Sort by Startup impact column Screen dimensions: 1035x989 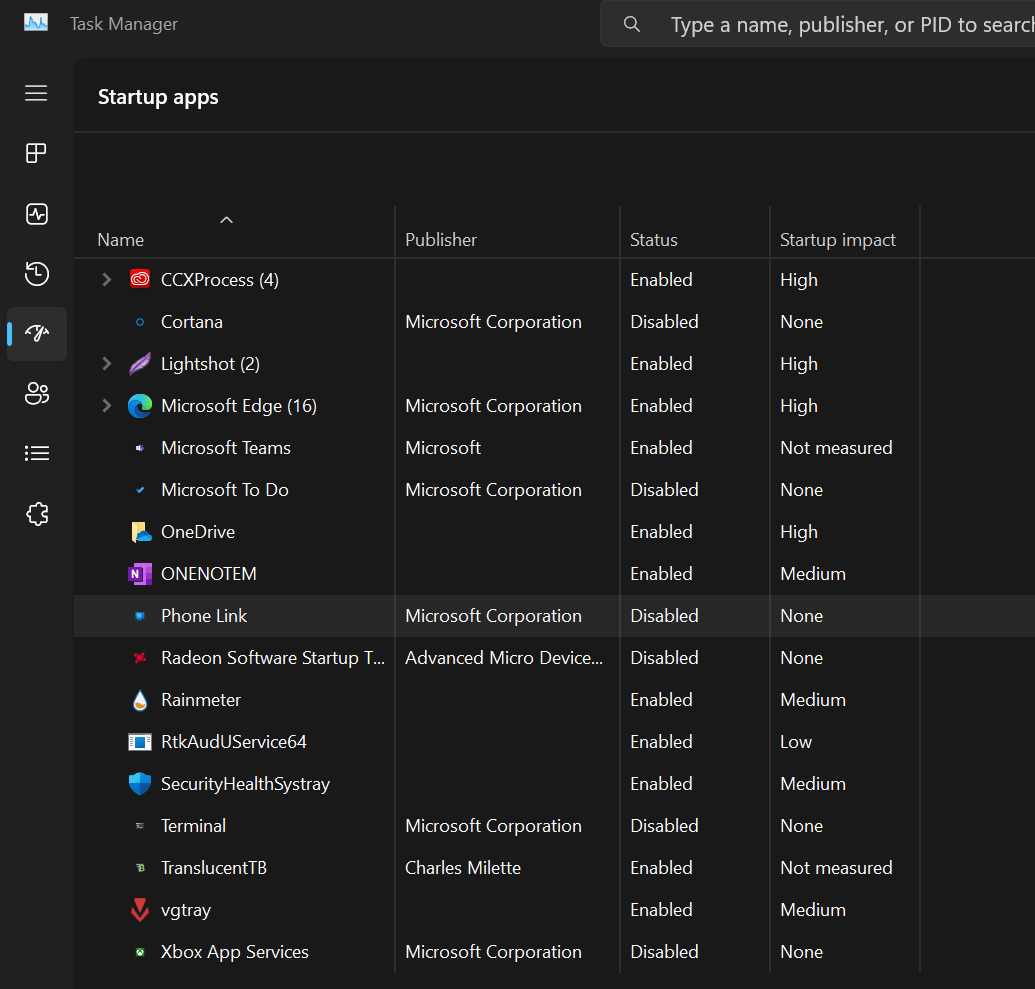(837, 240)
